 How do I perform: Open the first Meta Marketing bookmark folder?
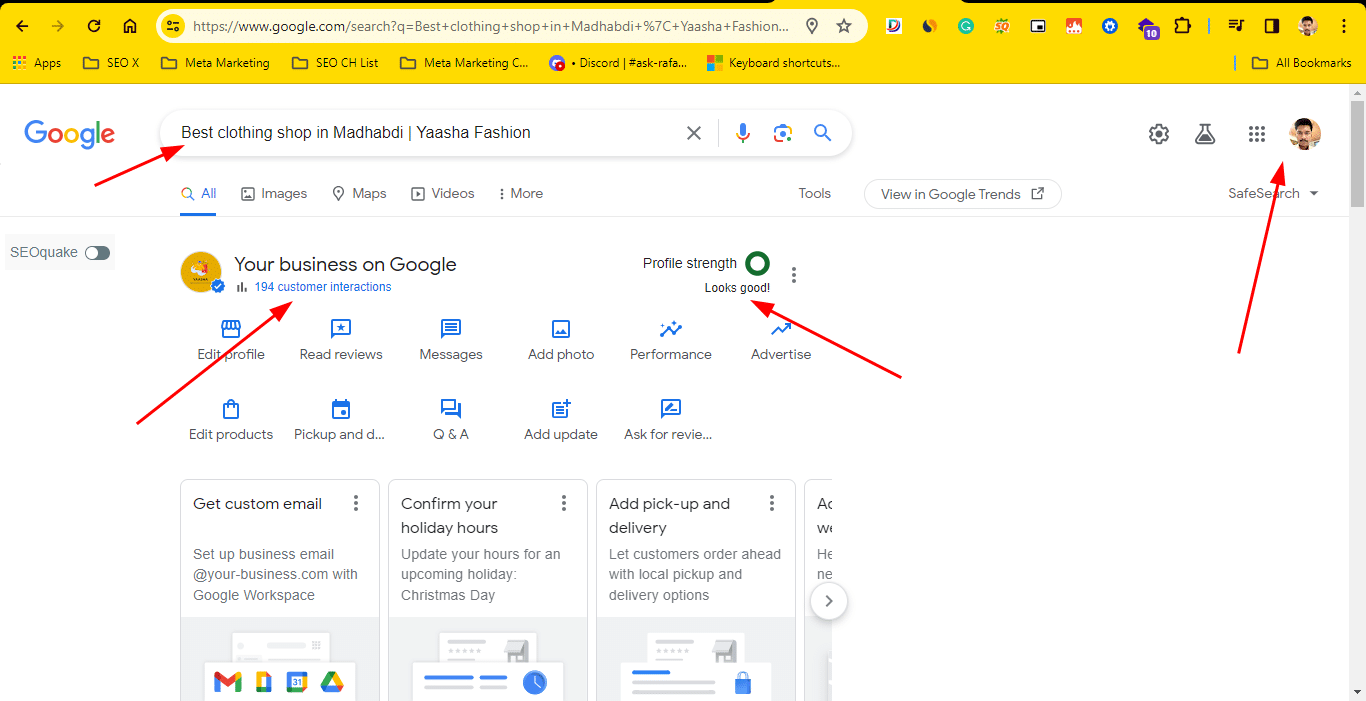[214, 63]
